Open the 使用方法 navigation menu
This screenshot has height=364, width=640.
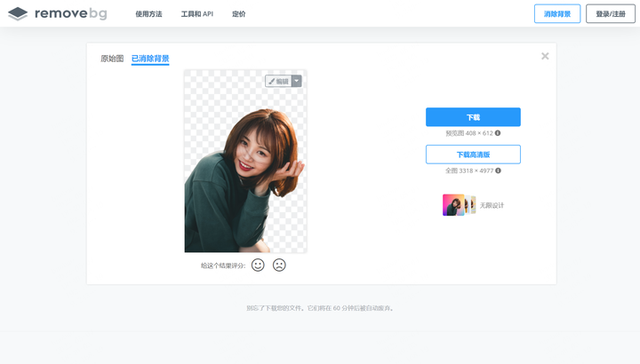coord(149,14)
